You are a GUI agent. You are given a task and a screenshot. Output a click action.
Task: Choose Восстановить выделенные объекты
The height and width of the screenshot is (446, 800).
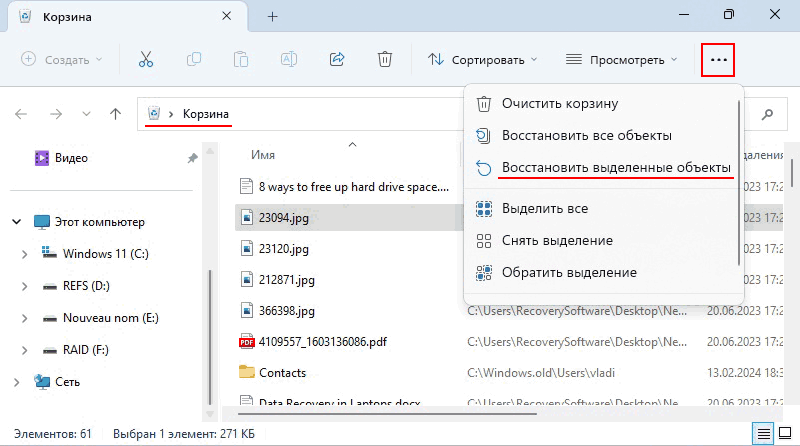click(x=602, y=168)
